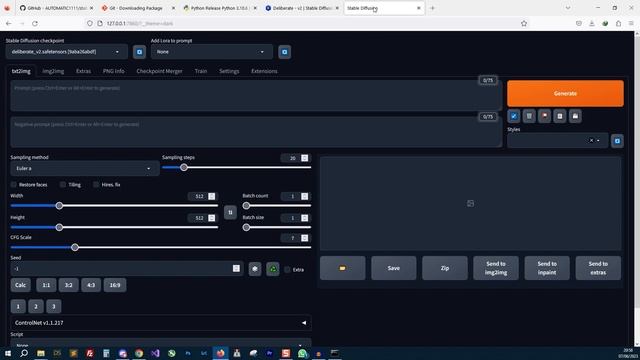This screenshot has height=360, width=640.
Task: Randomize seed with dice icon
Action: point(255,269)
